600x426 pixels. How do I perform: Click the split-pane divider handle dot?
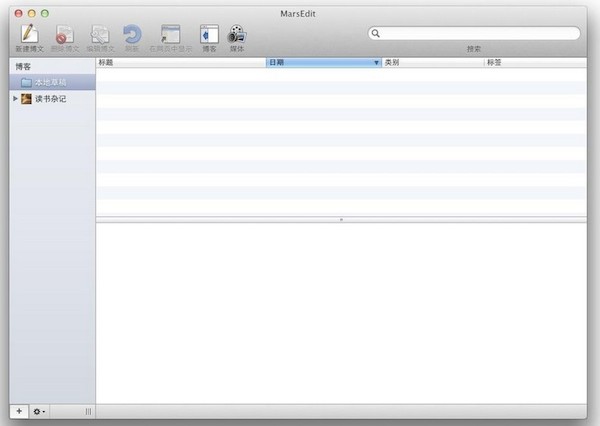point(341,220)
